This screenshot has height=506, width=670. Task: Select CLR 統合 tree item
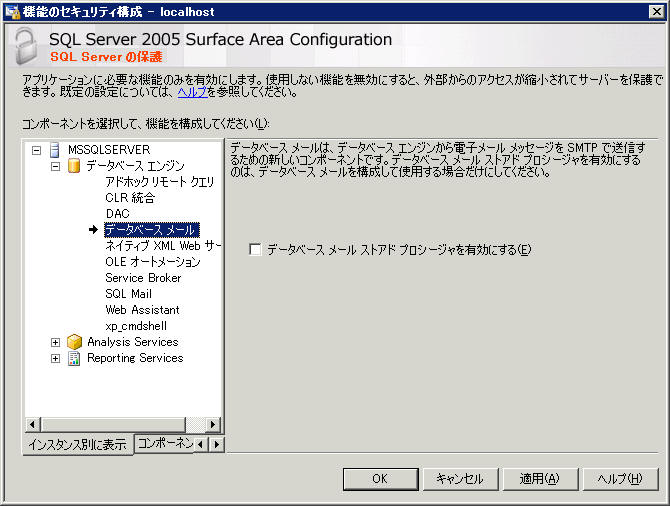[x=130, y=198]
